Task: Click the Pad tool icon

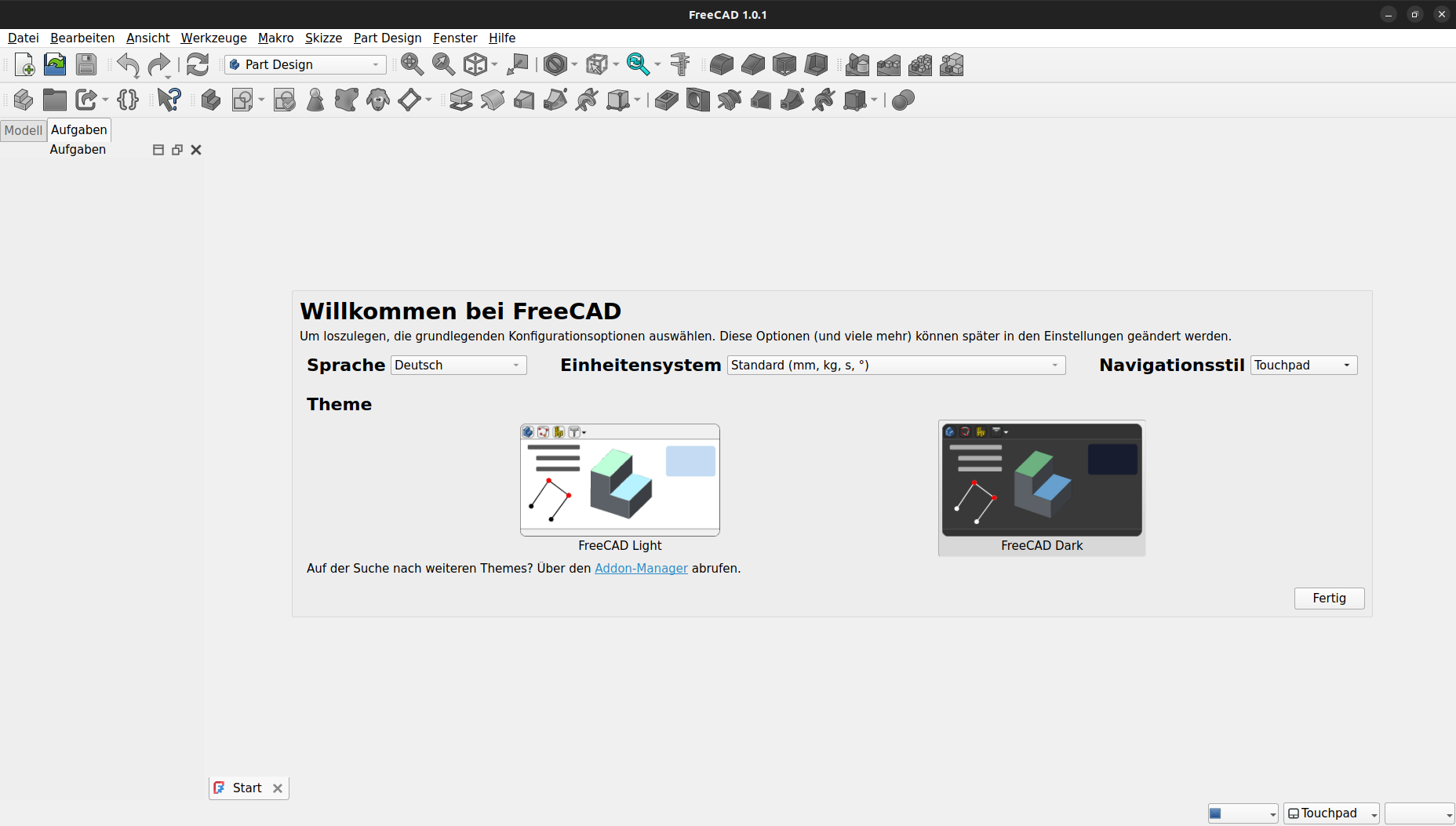Action: point(461,100)
